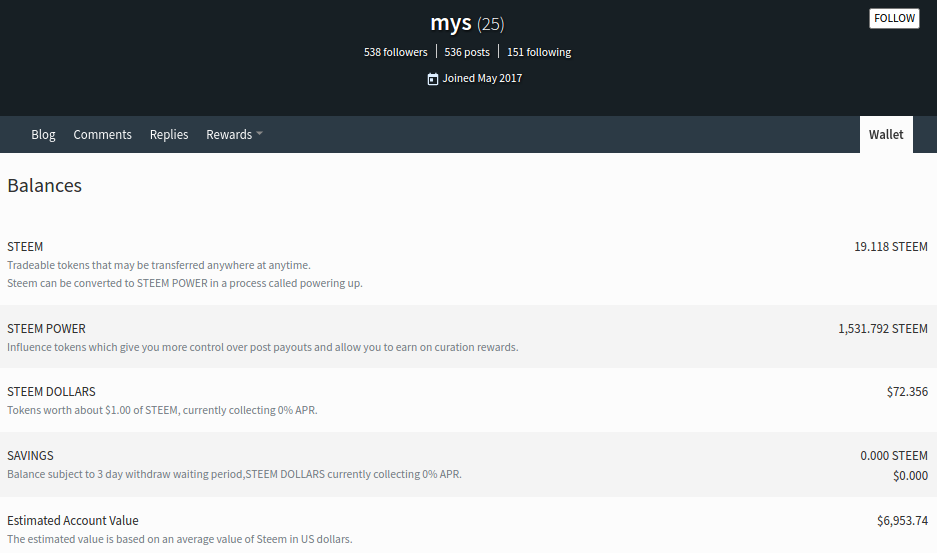View the 151 following list
937x553 pixels.
point(539,52)
